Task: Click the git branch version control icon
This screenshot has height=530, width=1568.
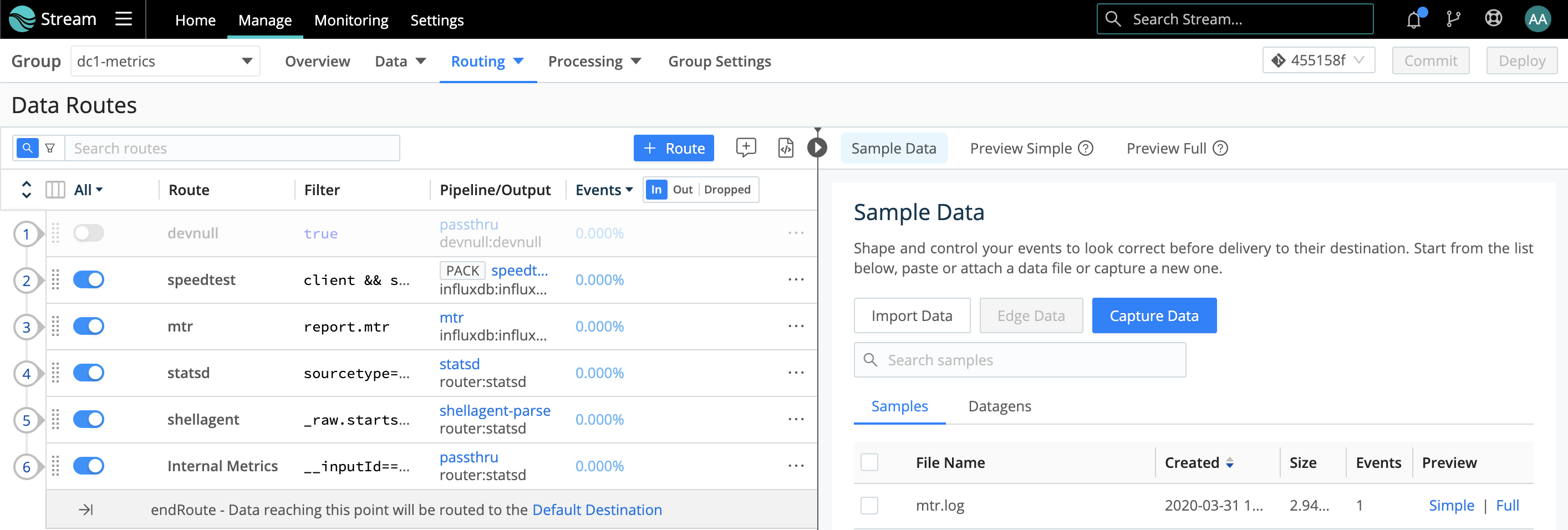Action: (1453, 20)
